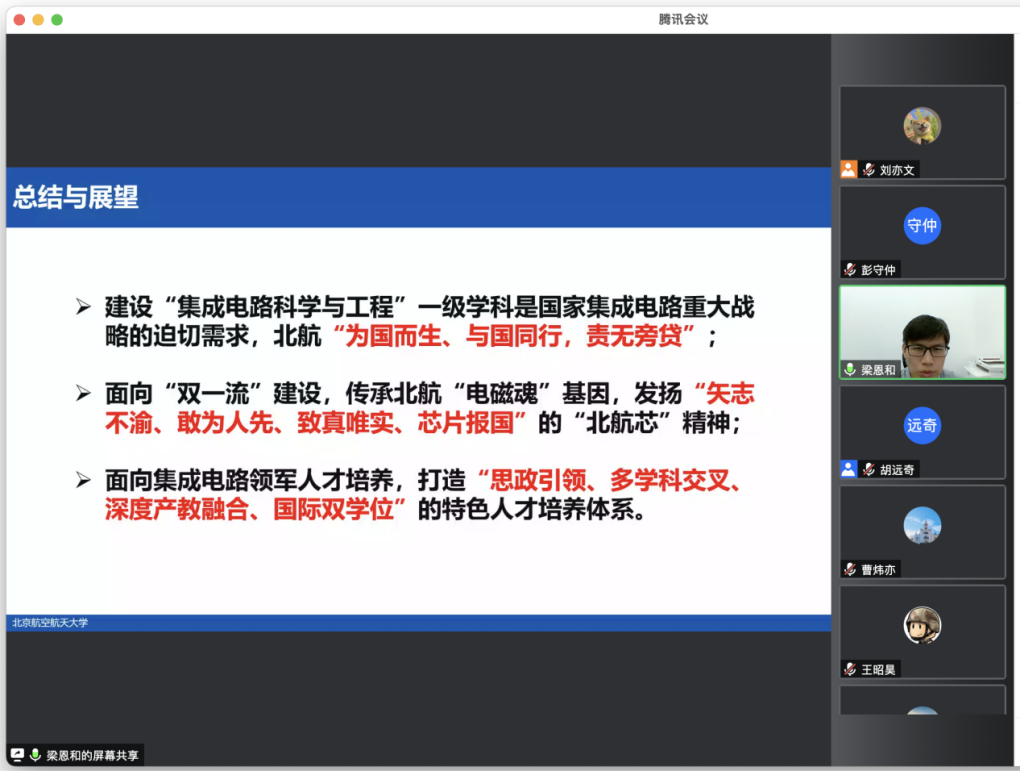Viewport: 1020px width, 771px height.
Task: Click green microphone icon beside 梁恩和
Action: 850,369
